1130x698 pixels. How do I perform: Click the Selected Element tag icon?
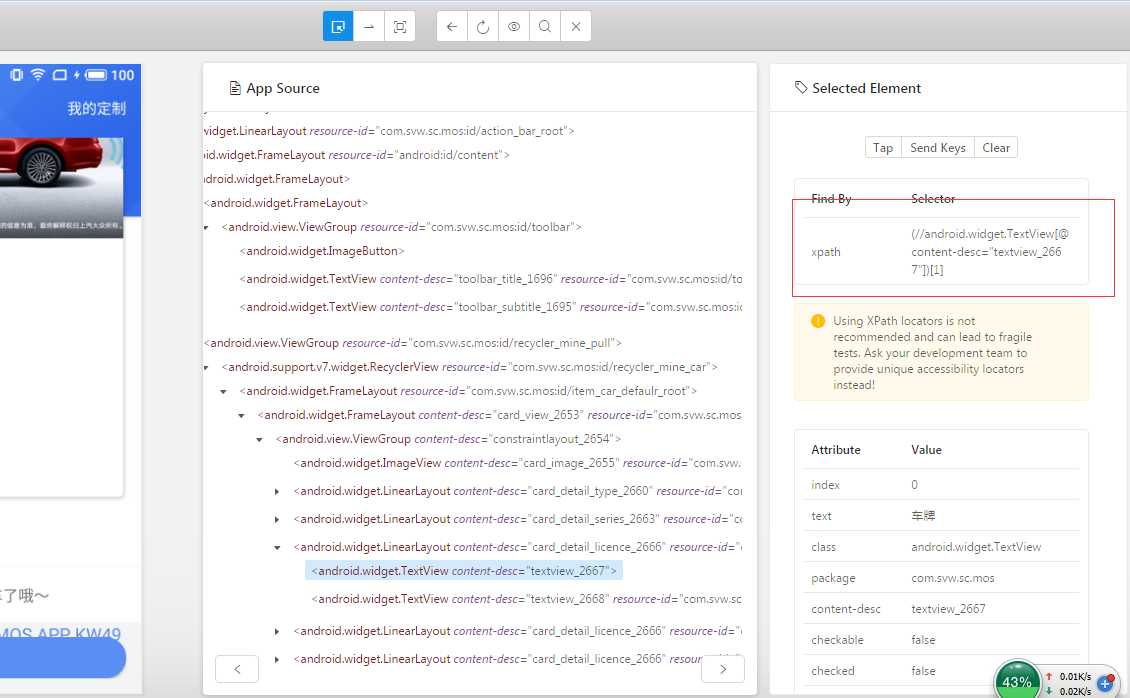coord(801,87)
